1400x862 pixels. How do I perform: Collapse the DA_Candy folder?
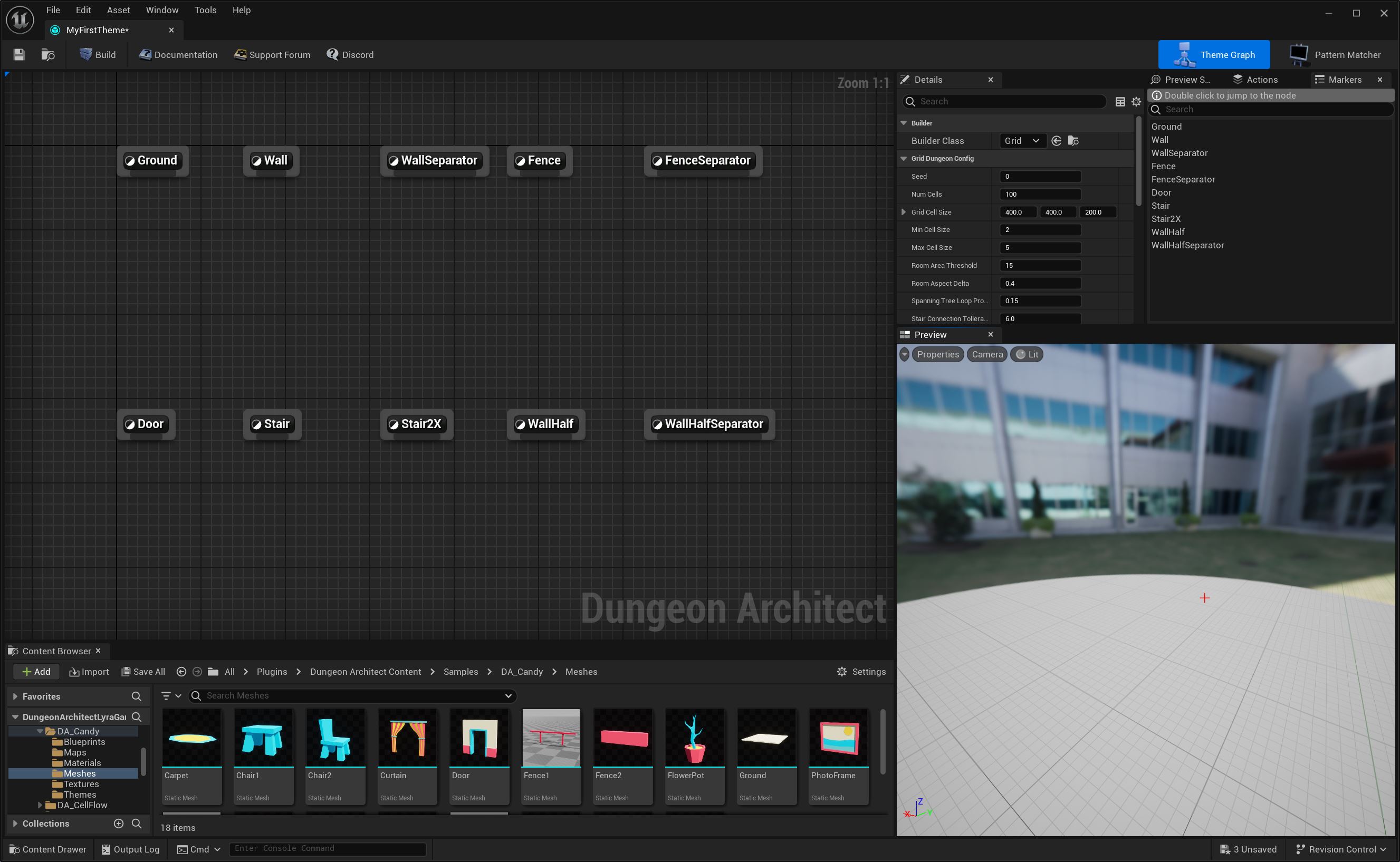(x=40, y=731)
